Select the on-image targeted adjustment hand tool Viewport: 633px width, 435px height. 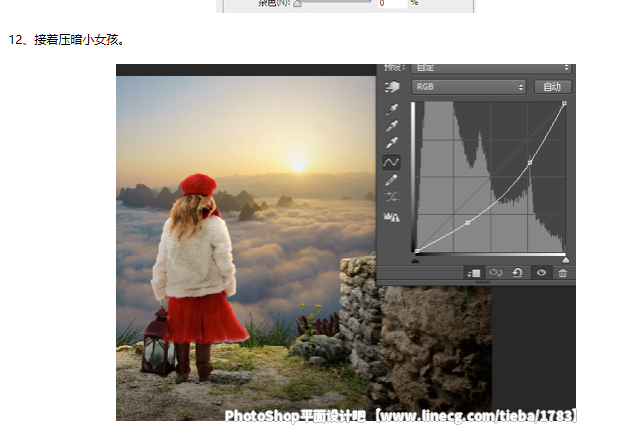392,86
